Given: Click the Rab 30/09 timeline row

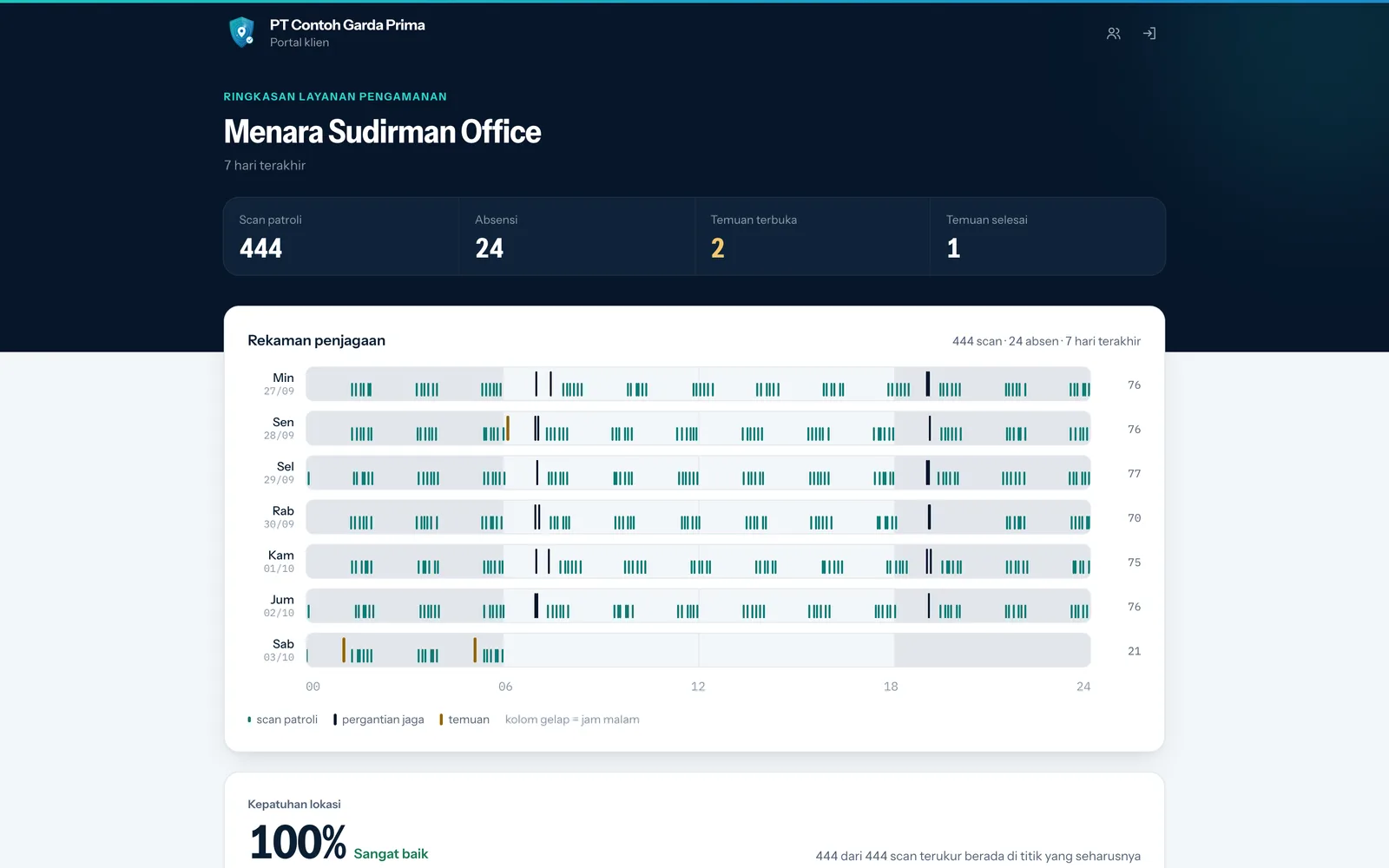Looking at the screenshot, I should coord(698,517).
